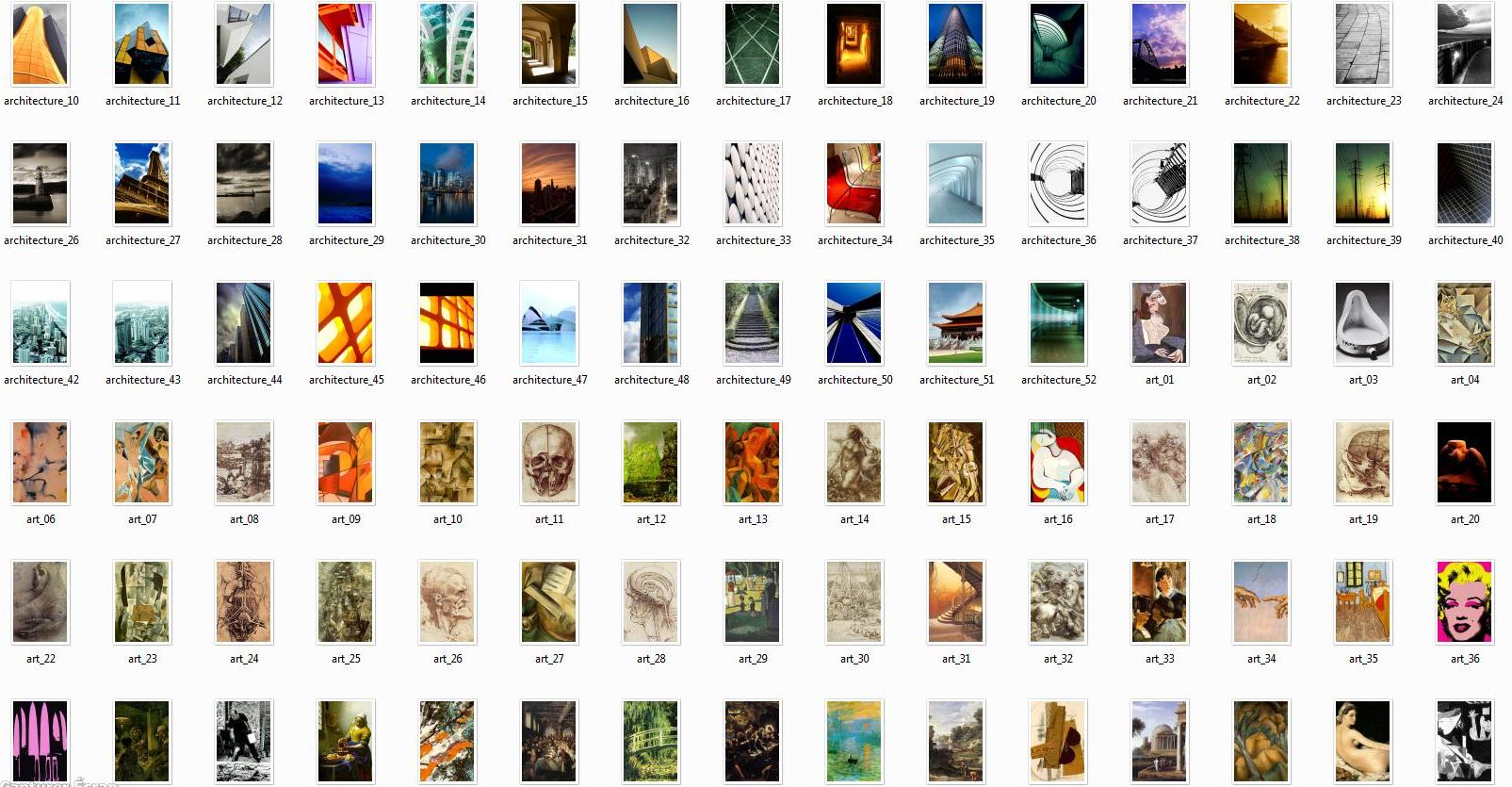This screenshot has height=787, width=1512.
Task: Click the architecture_44 file name
Action: click(245, 380)
